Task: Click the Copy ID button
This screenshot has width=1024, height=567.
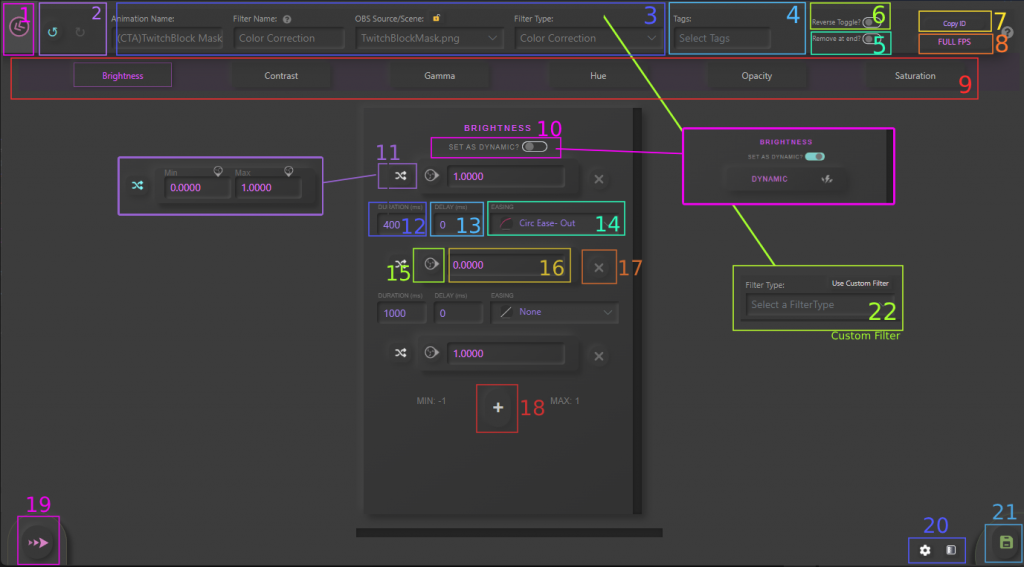Action: pos(954,22)
